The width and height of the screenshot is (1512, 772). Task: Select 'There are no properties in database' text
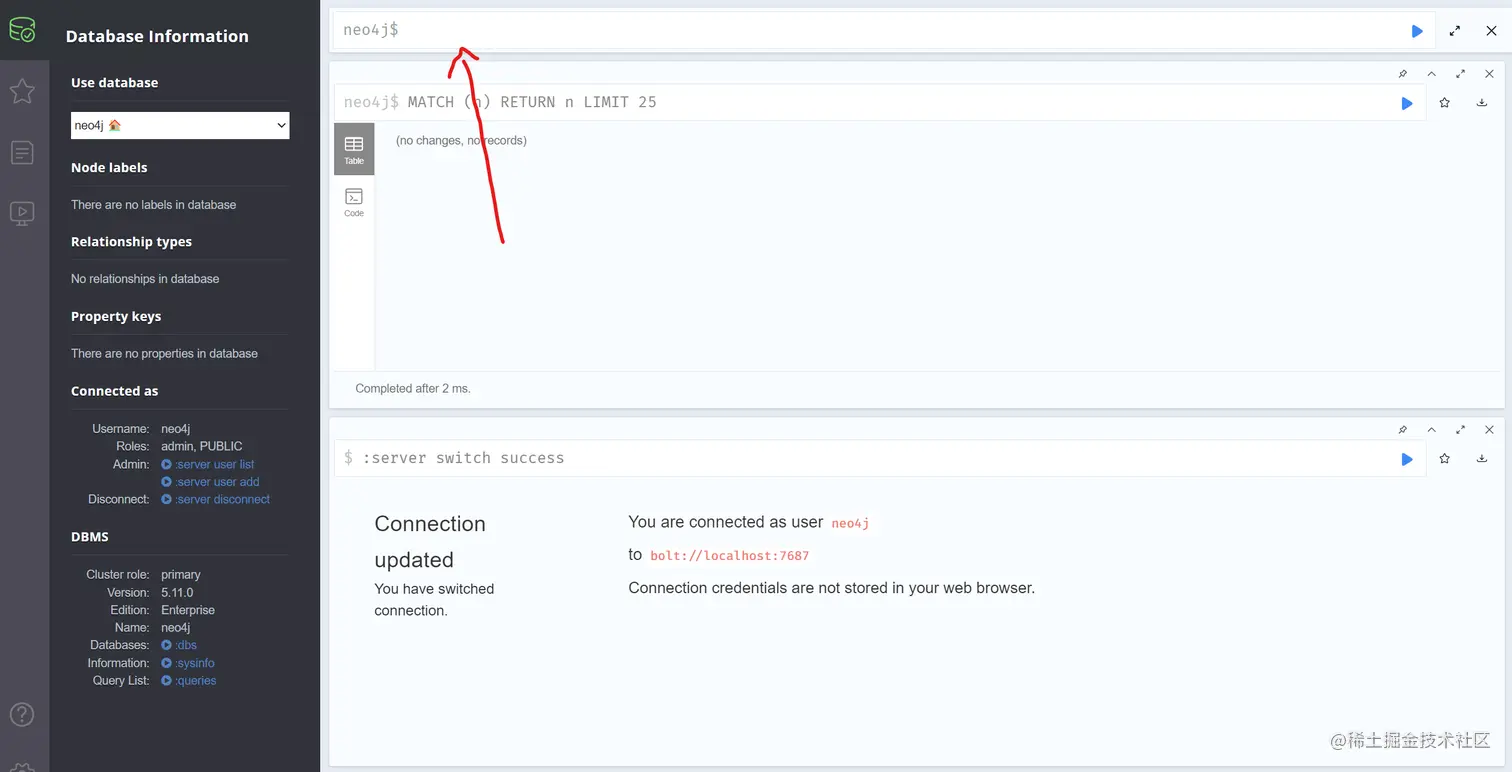pyautogui.click(x=164, y=354)
